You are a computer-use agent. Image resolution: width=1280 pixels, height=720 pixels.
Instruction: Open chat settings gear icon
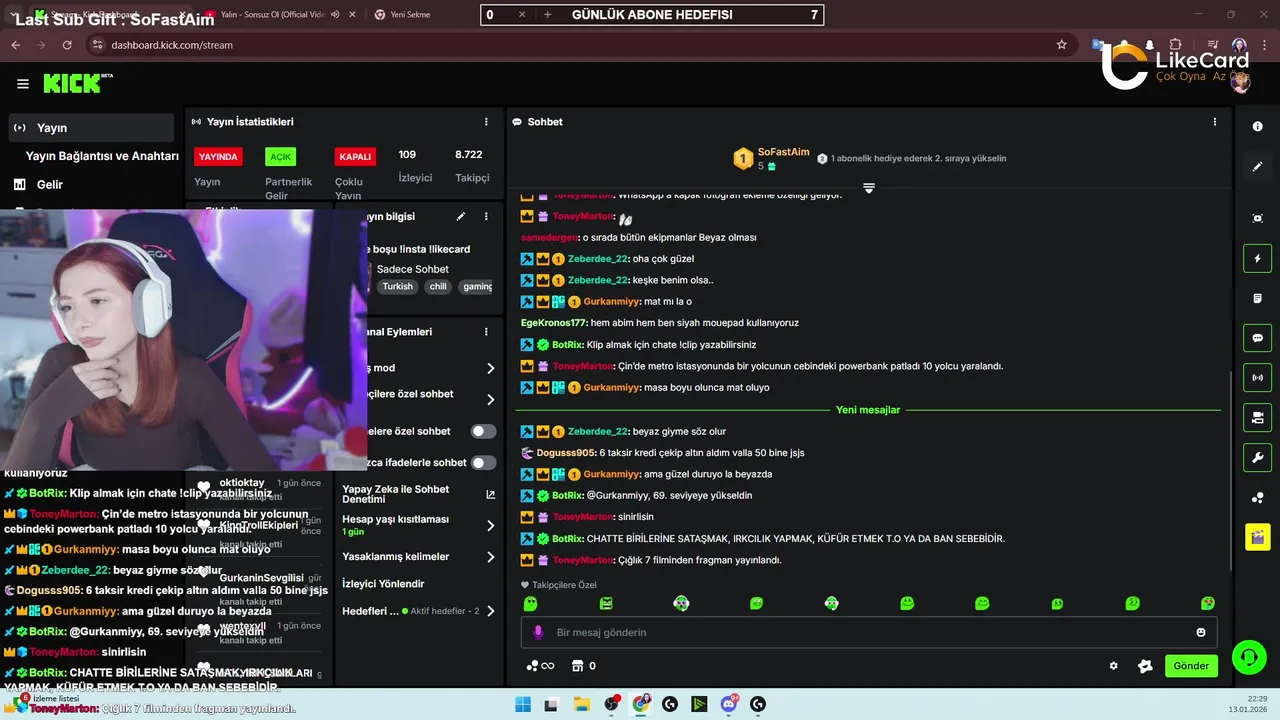click(1113, 666)
